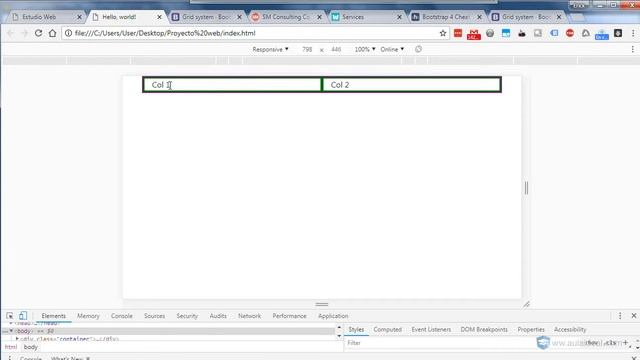
Task: Click the body breadcrumb in DevTools
Action: [x=31, y=347]
